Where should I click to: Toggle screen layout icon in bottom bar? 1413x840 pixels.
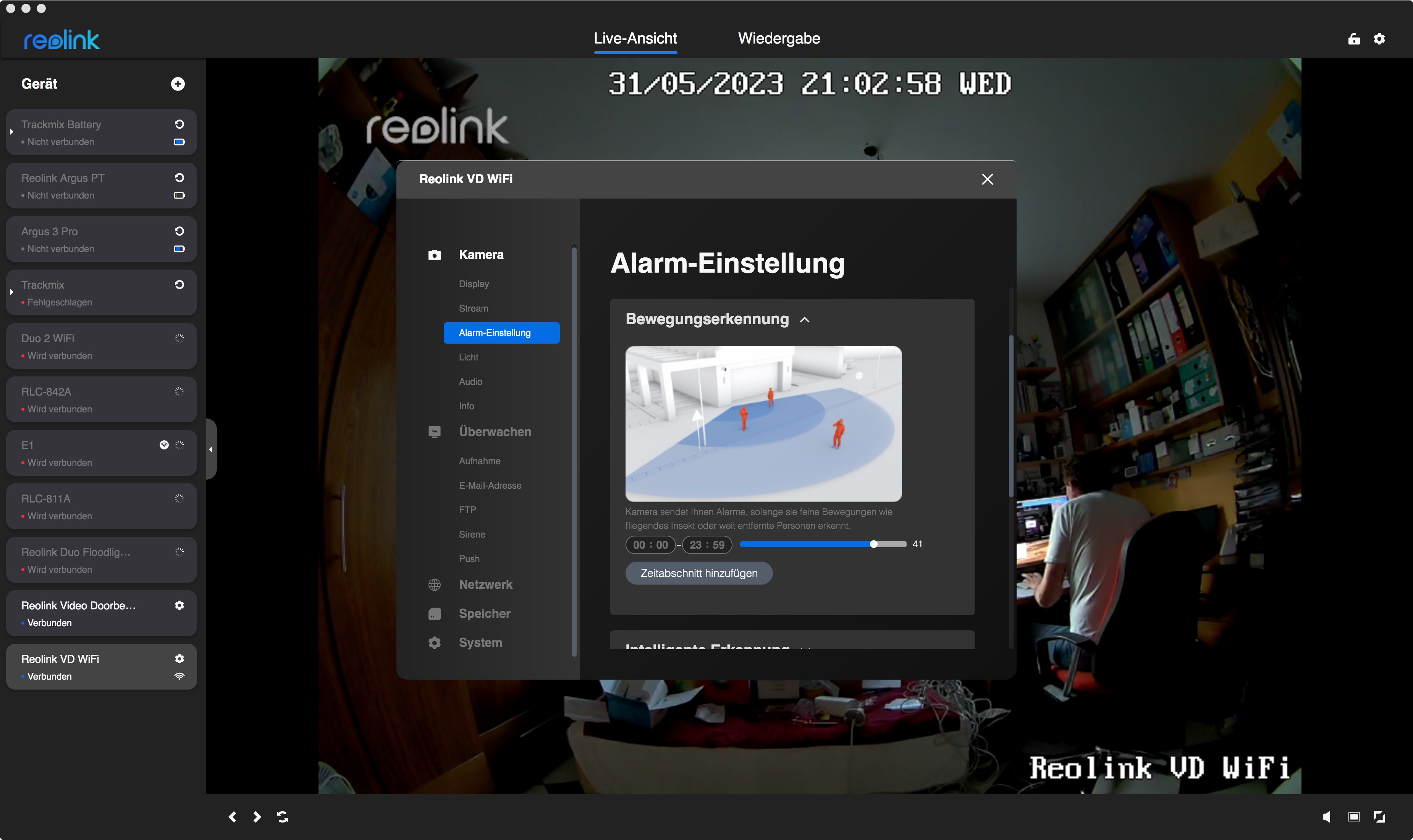pos(1353,817)
